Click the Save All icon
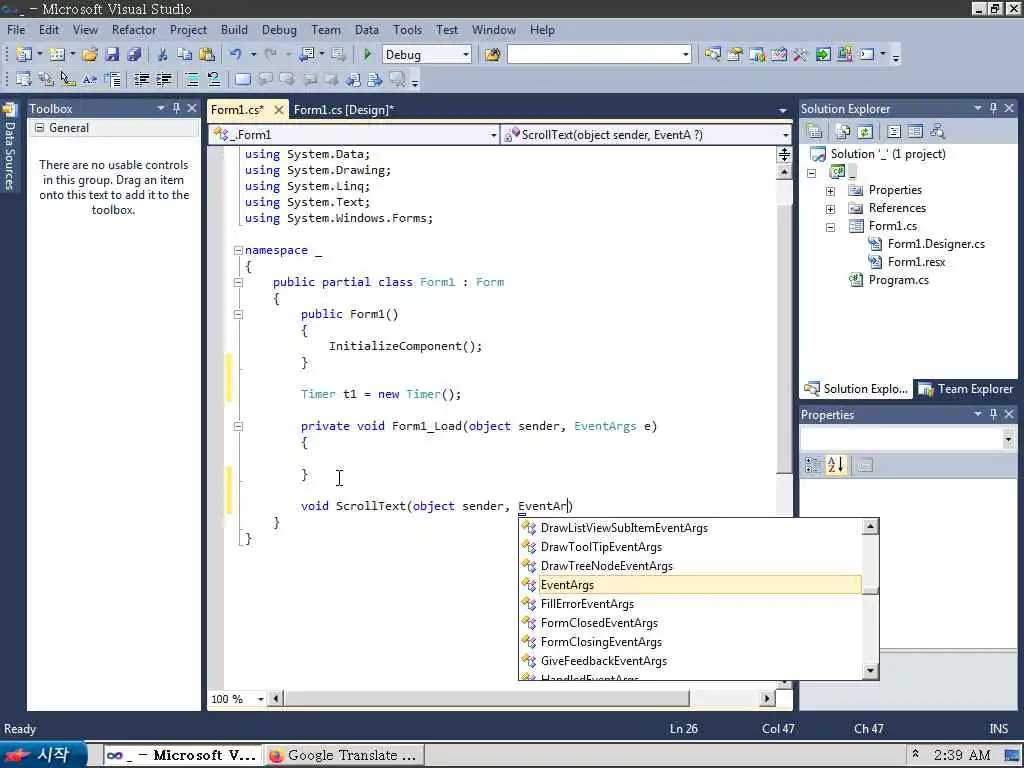The height and width of the screenshot is (768, 1024). (135, 55)
